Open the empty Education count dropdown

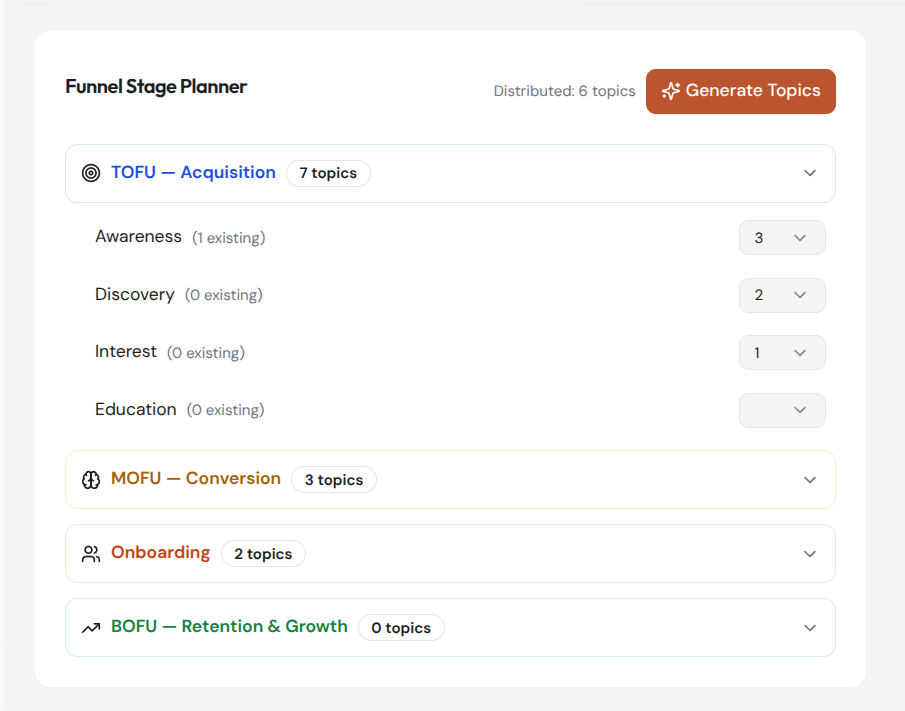pos(782,410)
